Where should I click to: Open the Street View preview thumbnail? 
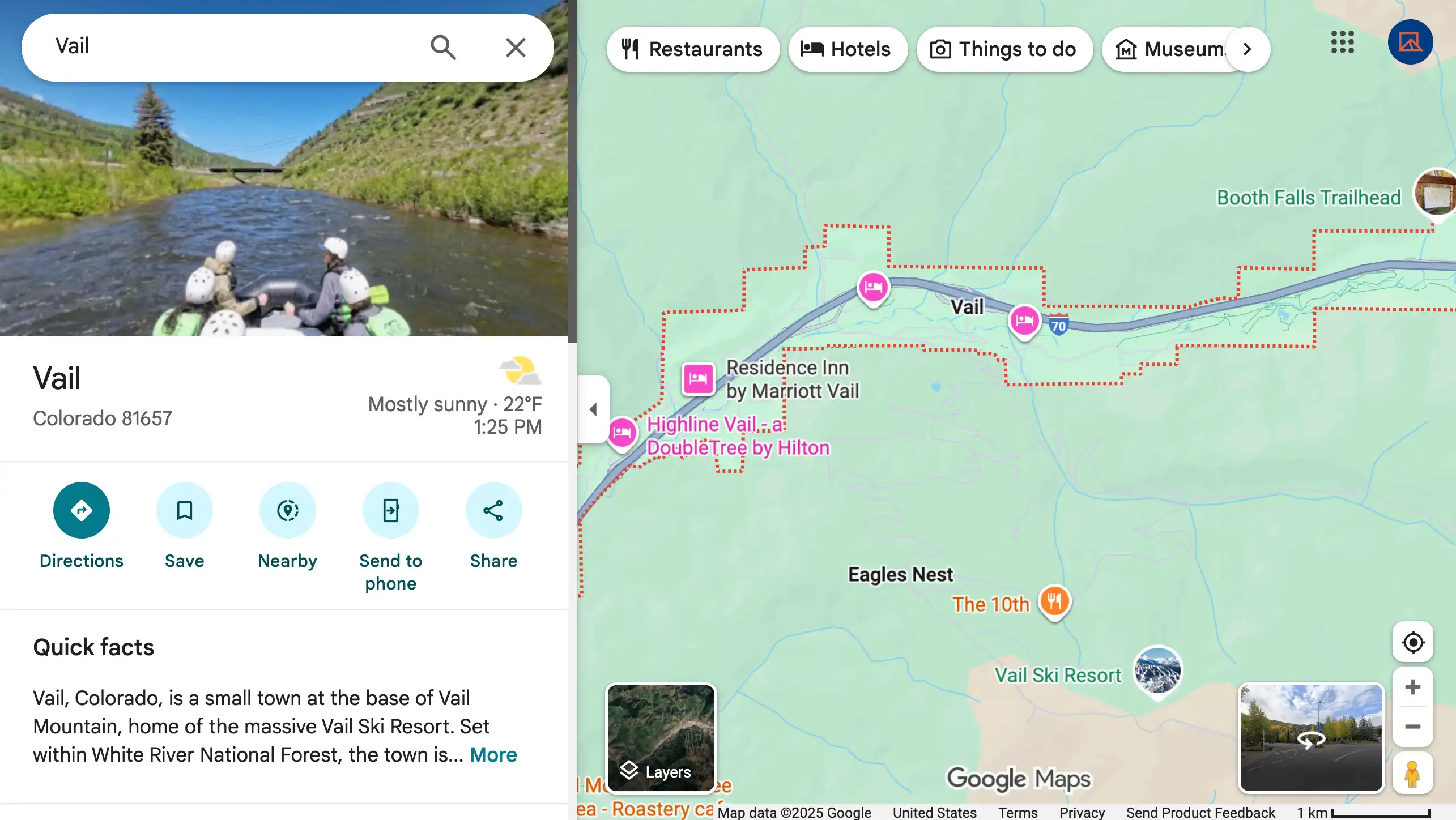coord(1311,737)
